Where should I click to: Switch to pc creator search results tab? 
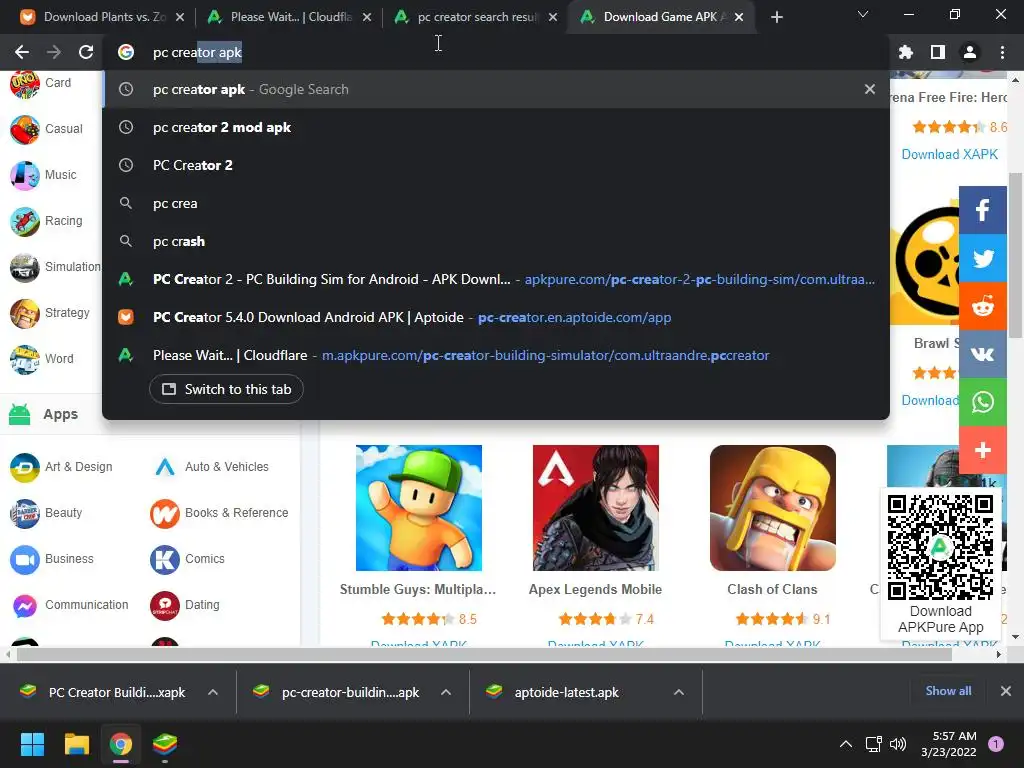(477, 17)
